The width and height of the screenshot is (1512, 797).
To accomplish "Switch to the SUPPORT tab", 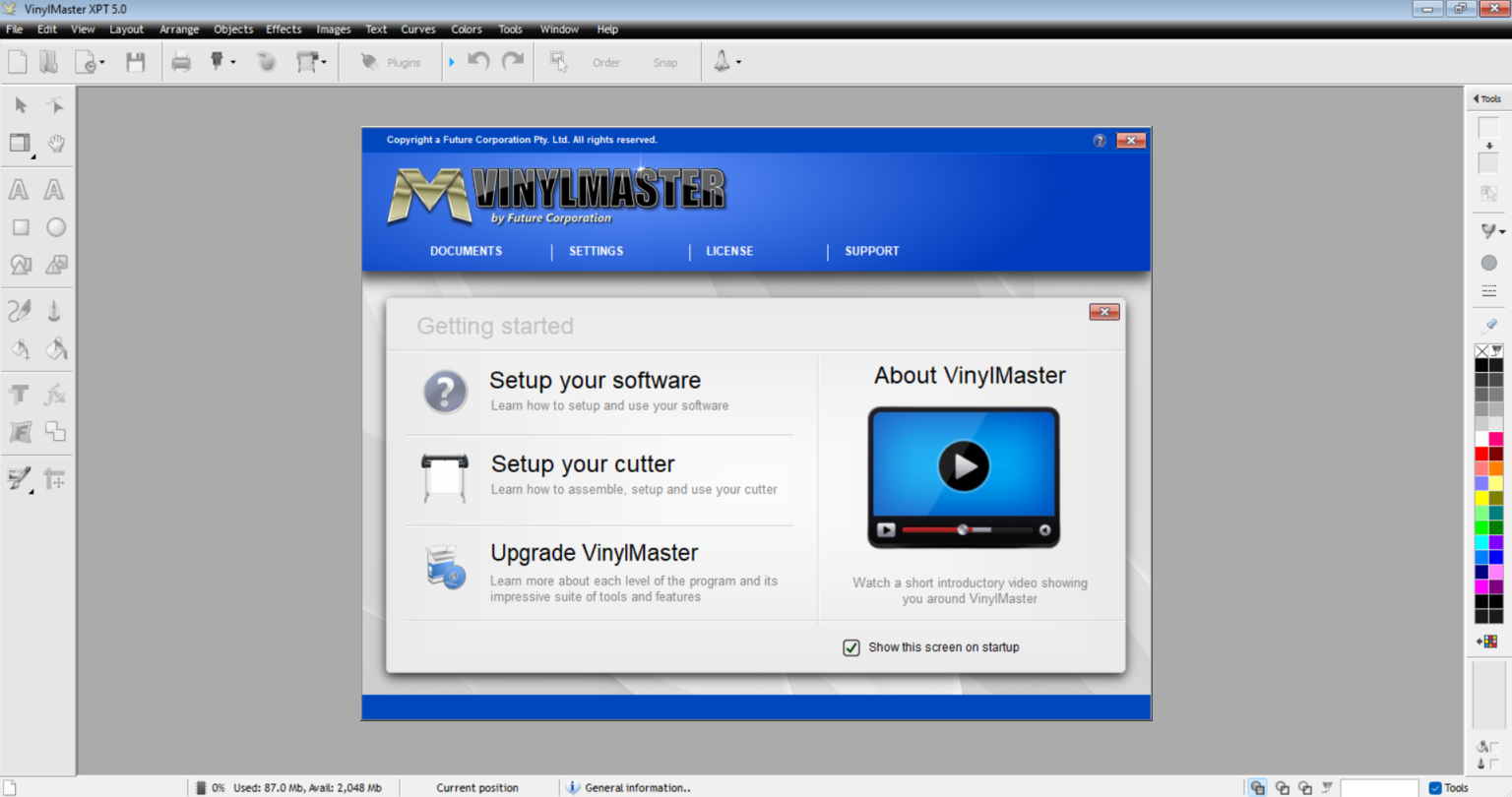I will (x=872, y=251).
